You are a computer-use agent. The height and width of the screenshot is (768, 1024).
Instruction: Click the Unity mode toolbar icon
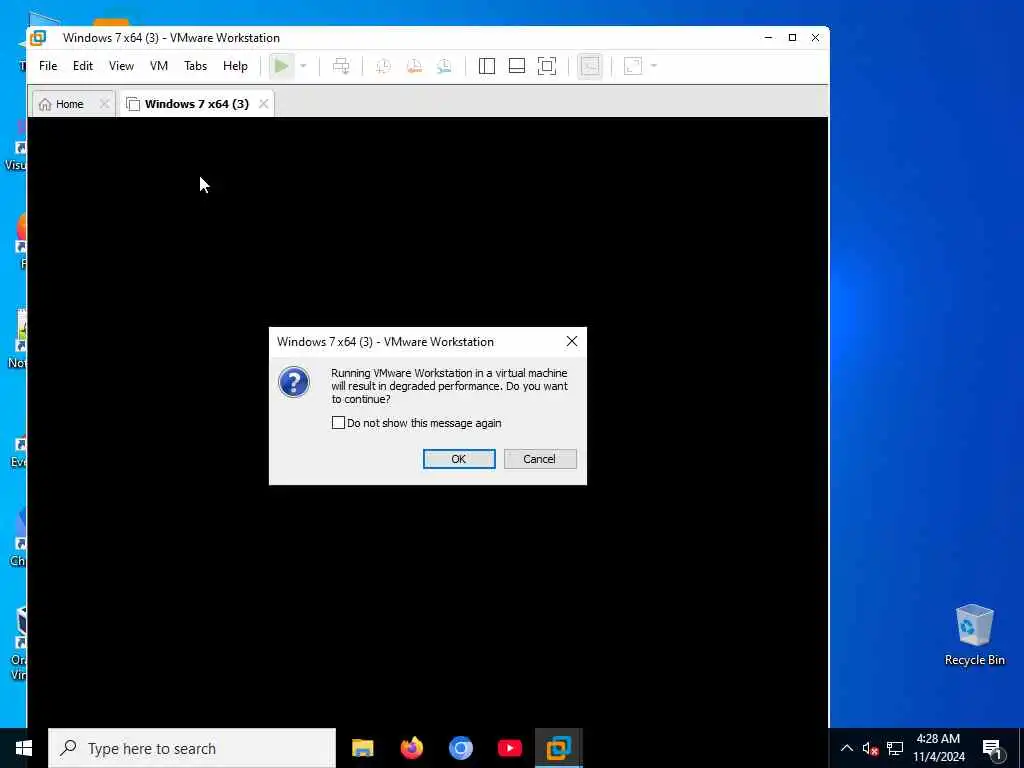pos(590,66)
